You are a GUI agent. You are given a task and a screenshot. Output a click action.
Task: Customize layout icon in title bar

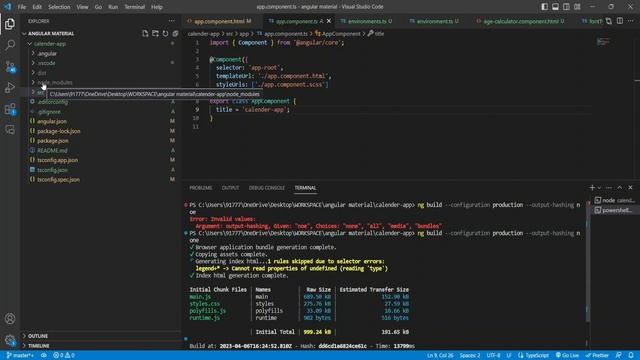[x=577, y=7]
